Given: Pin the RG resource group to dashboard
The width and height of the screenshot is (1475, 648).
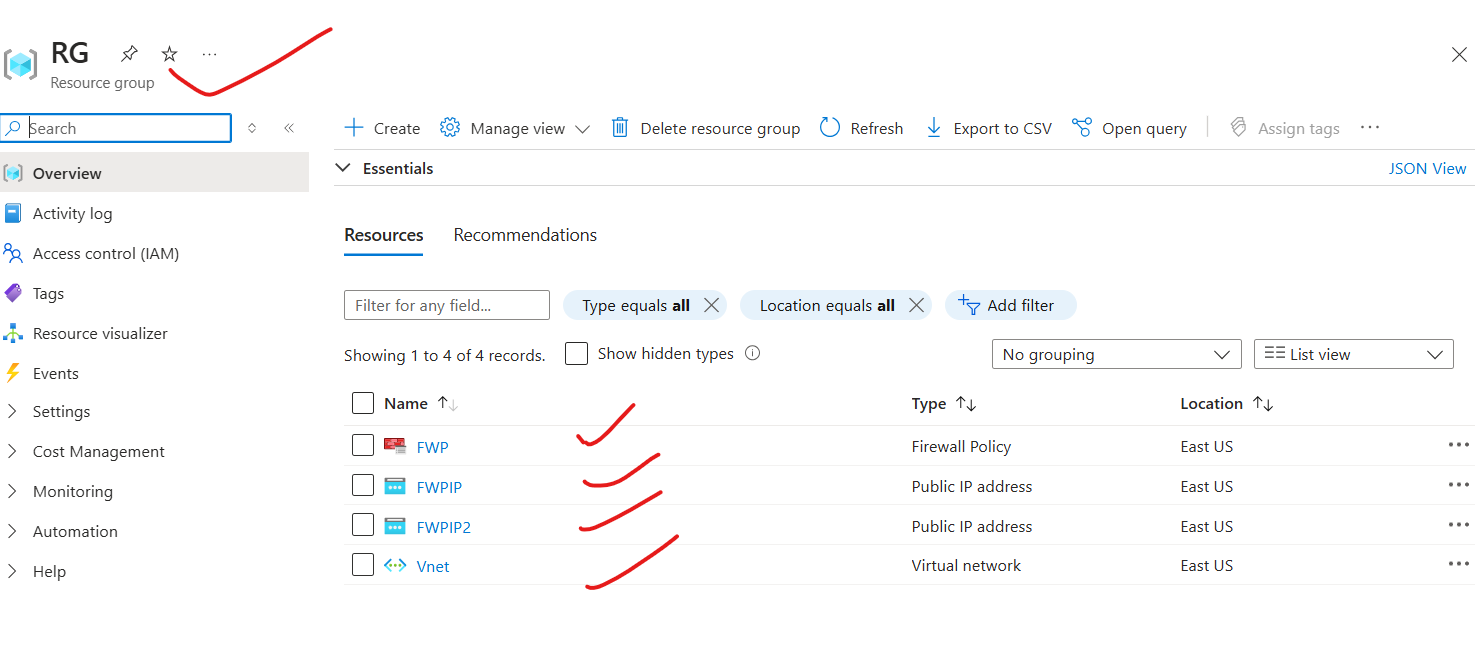Looking at the screenshot, I should pos(130,54).
